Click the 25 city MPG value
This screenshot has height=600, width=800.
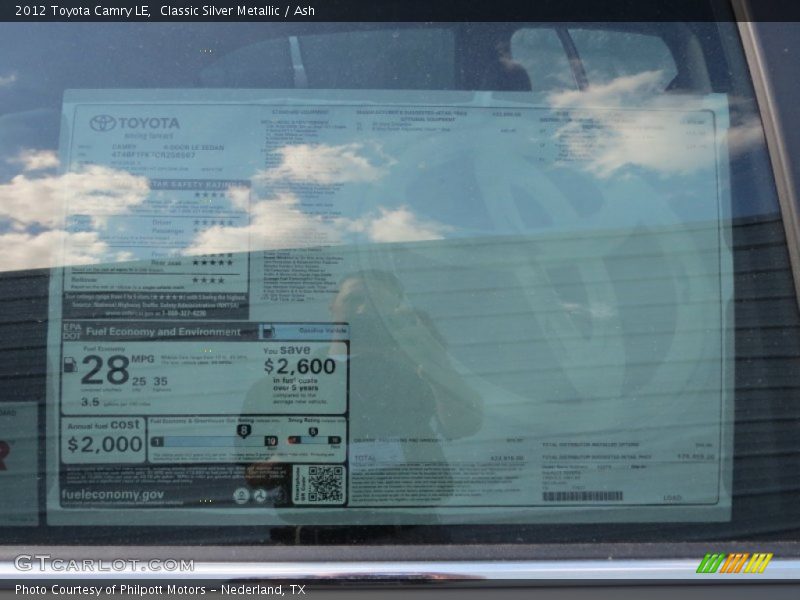(139, 382)
